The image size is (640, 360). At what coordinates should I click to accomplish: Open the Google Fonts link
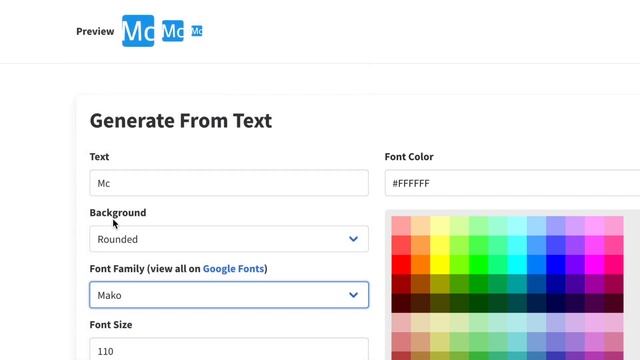coord(233,269)
